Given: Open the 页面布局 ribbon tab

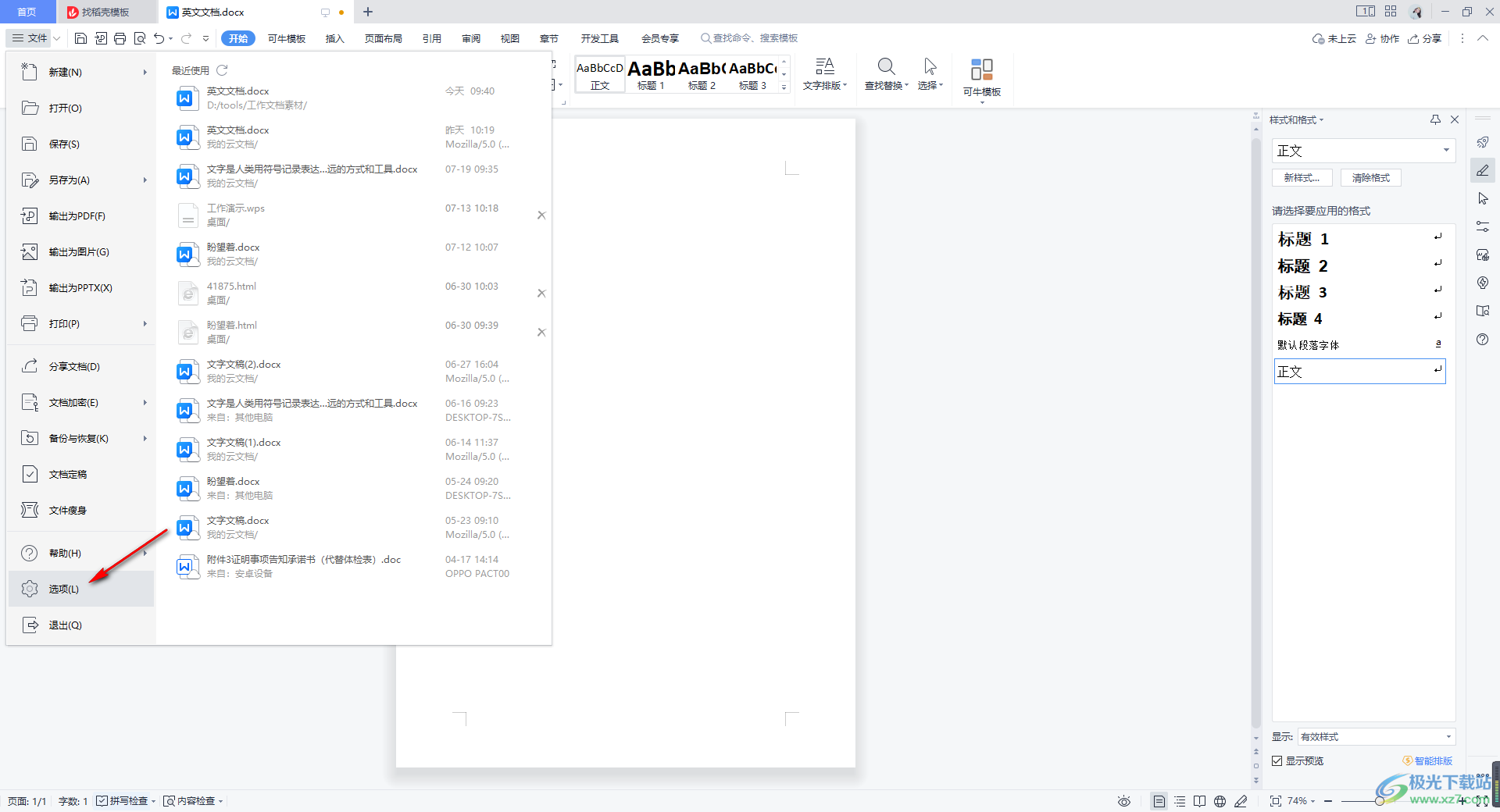Looking at the screenshot, I should (383, 38).
